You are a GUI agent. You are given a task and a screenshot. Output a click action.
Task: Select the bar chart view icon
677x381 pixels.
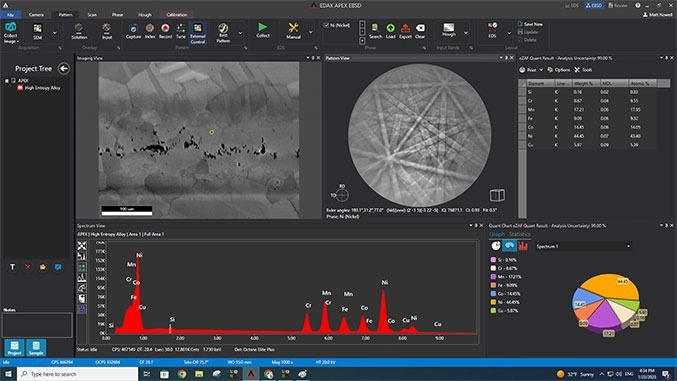coord(523,246)
